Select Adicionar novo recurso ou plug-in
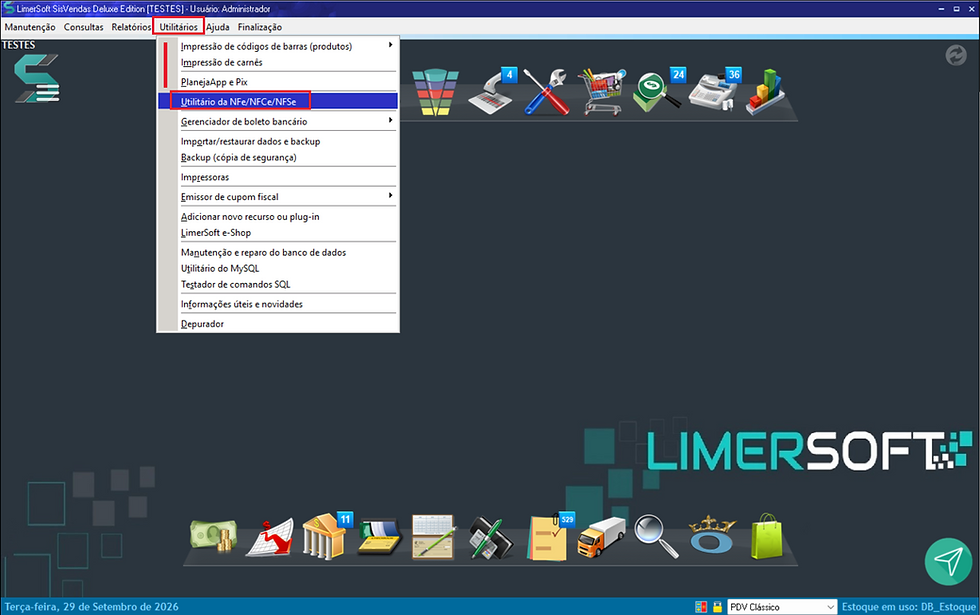This screenshot has width=980, height=615. (x=279, y=216)
